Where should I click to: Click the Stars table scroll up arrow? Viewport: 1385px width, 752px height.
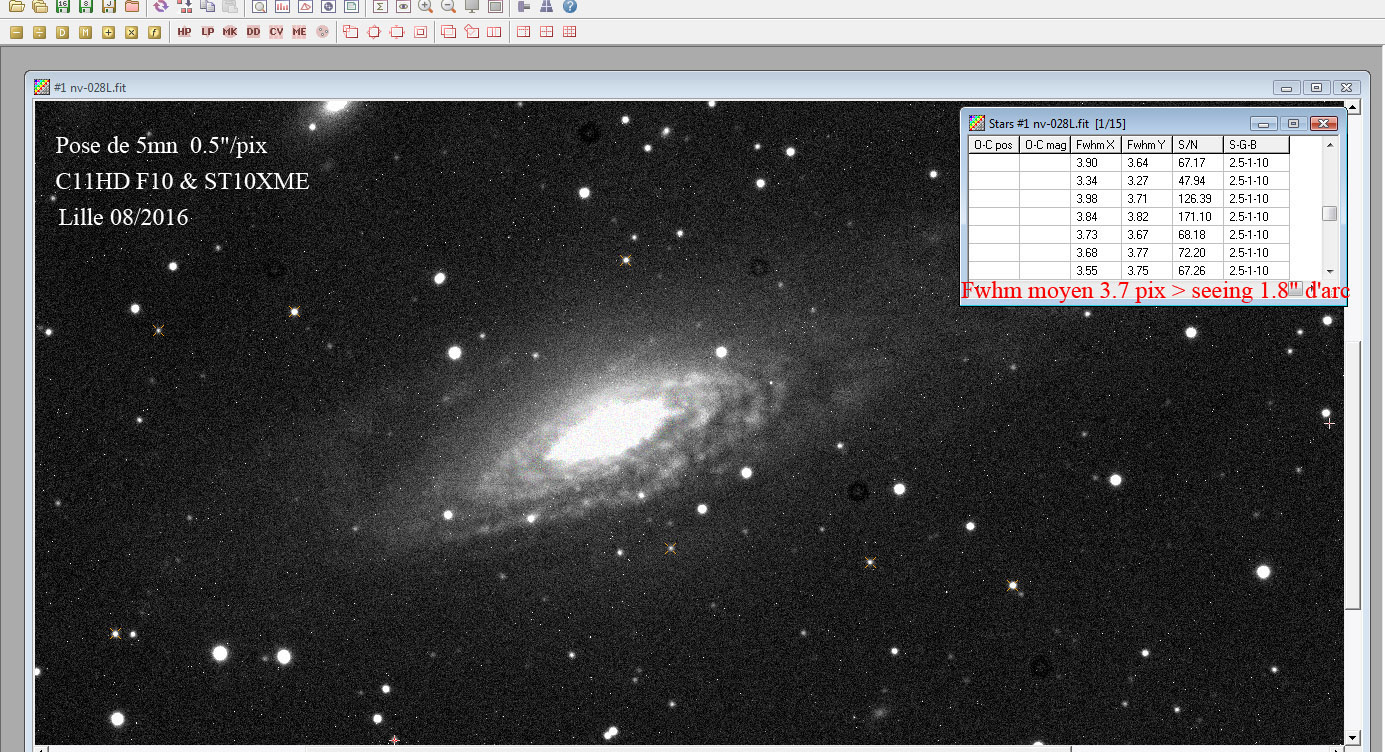coord(1330,145)
